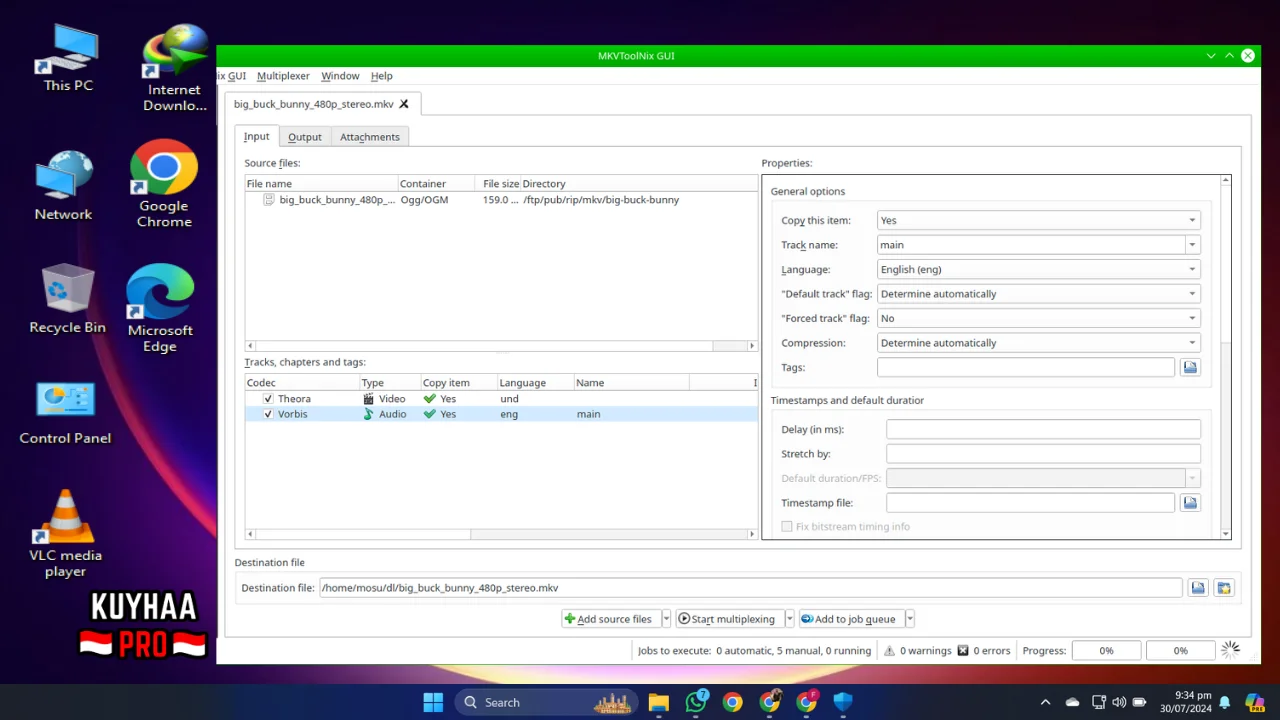Click the Timestamp file input field
Screen dimensions: 1280x720
pyautogui.click(x=1030, y=503)
